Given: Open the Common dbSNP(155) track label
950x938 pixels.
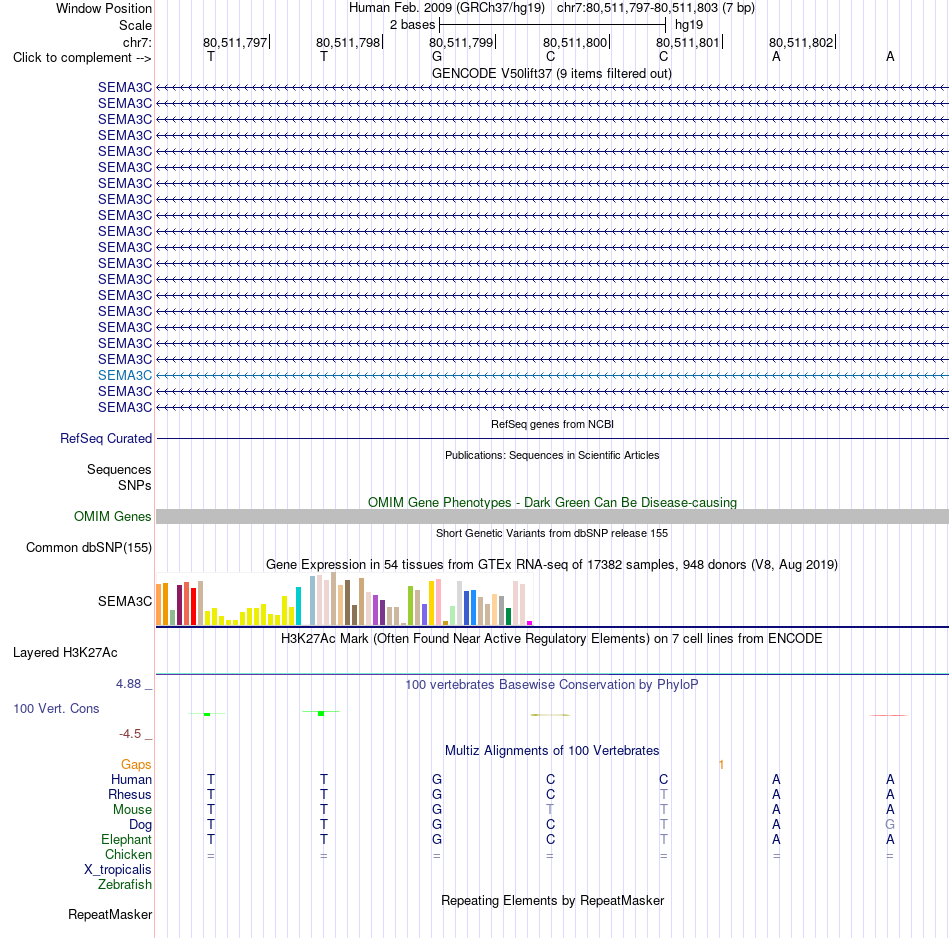Looking at the screenshot, I should (88, 547).
